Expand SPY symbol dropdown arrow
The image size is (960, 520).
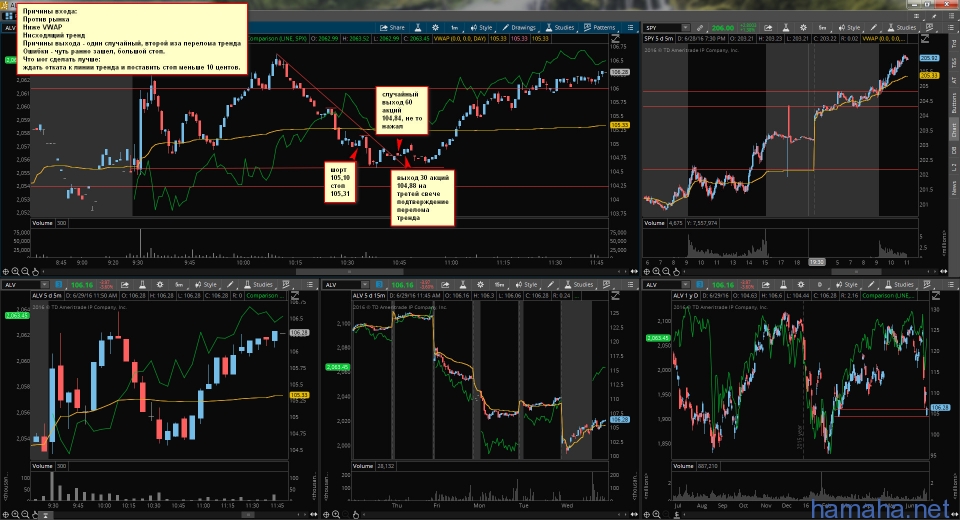click(x=685, y=28)
